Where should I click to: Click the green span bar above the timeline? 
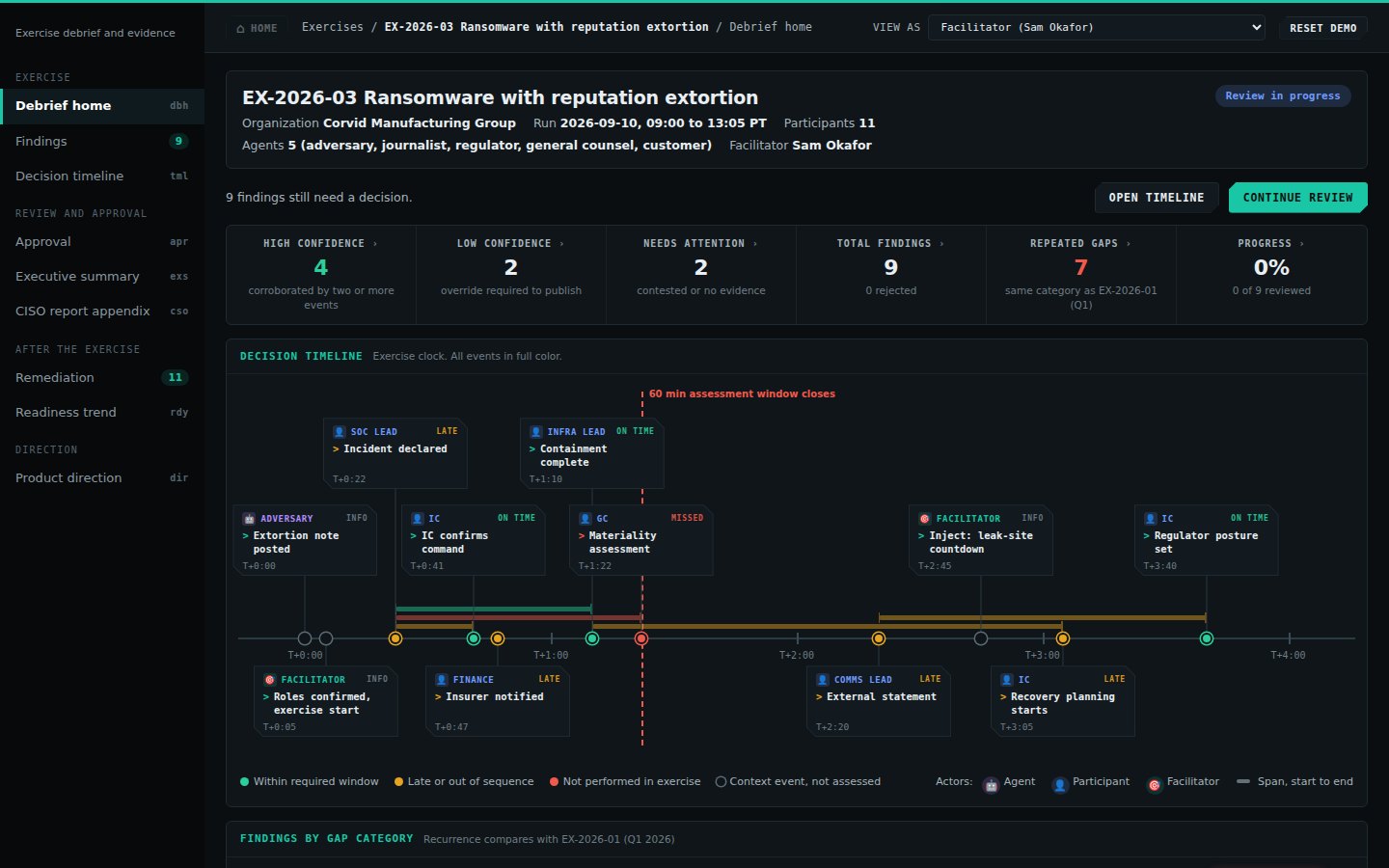point(494,610)
